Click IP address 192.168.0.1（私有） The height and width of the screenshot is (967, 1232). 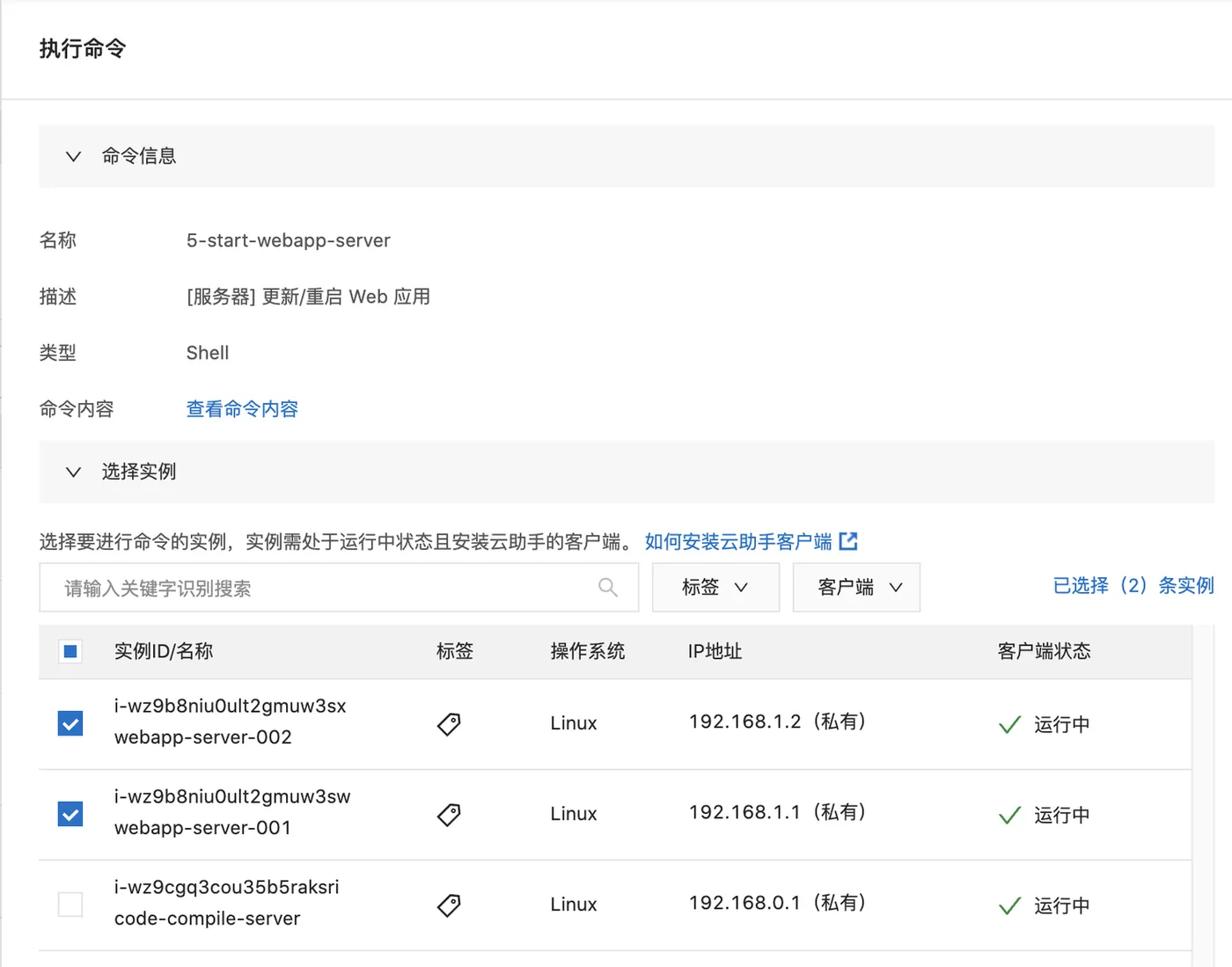tap(779, 903)
